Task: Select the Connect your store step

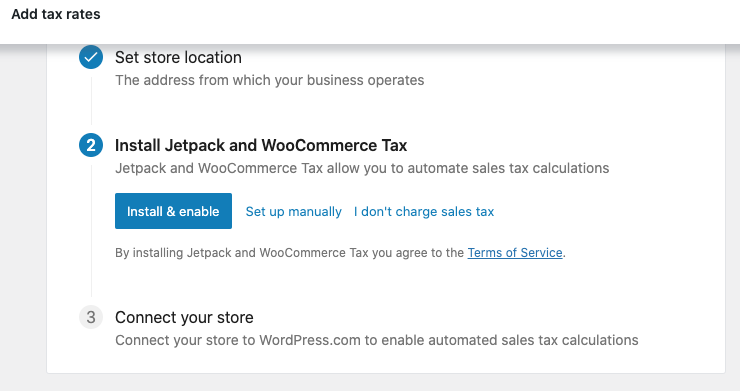Action: pos(184,317)
